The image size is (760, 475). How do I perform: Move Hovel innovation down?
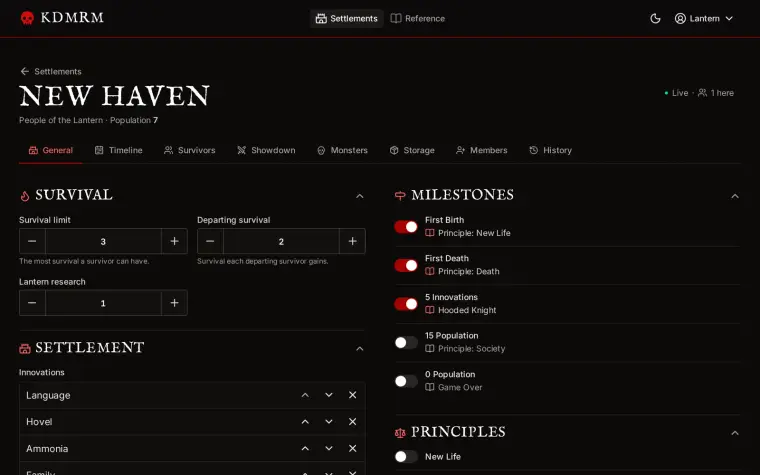(329, 422)
